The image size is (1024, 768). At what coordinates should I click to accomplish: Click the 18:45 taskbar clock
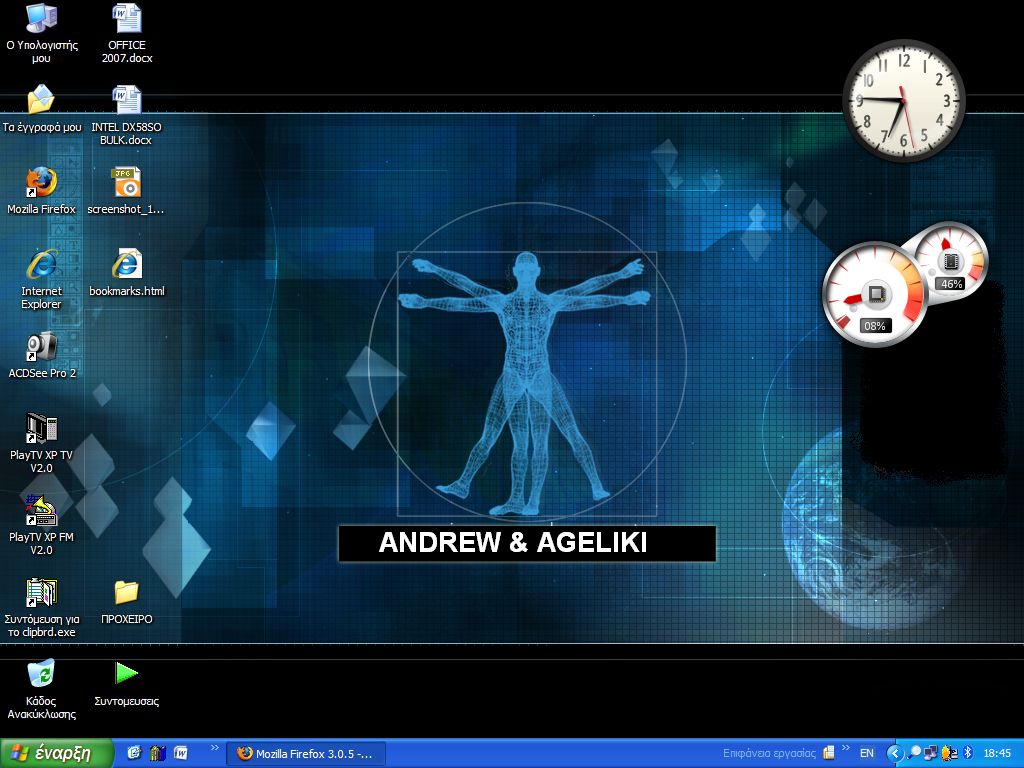(997, 754)
